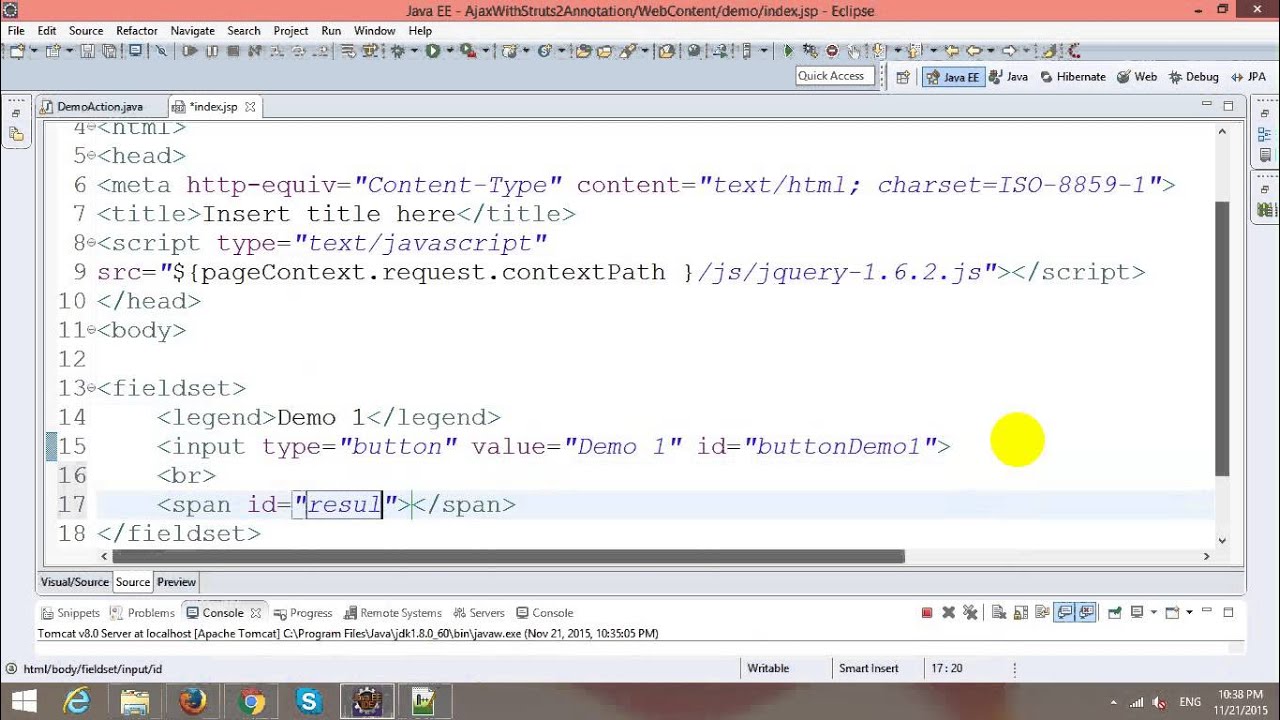
Task: Switch to the Web perspective
Action: 1137,77
